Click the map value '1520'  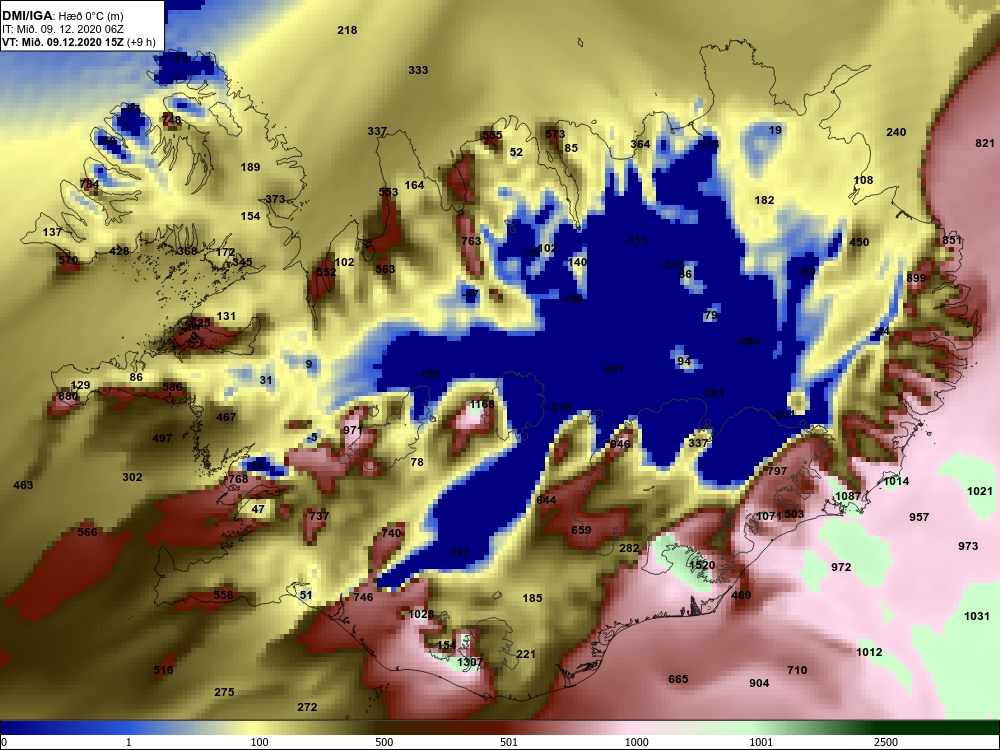click(702, 565)
